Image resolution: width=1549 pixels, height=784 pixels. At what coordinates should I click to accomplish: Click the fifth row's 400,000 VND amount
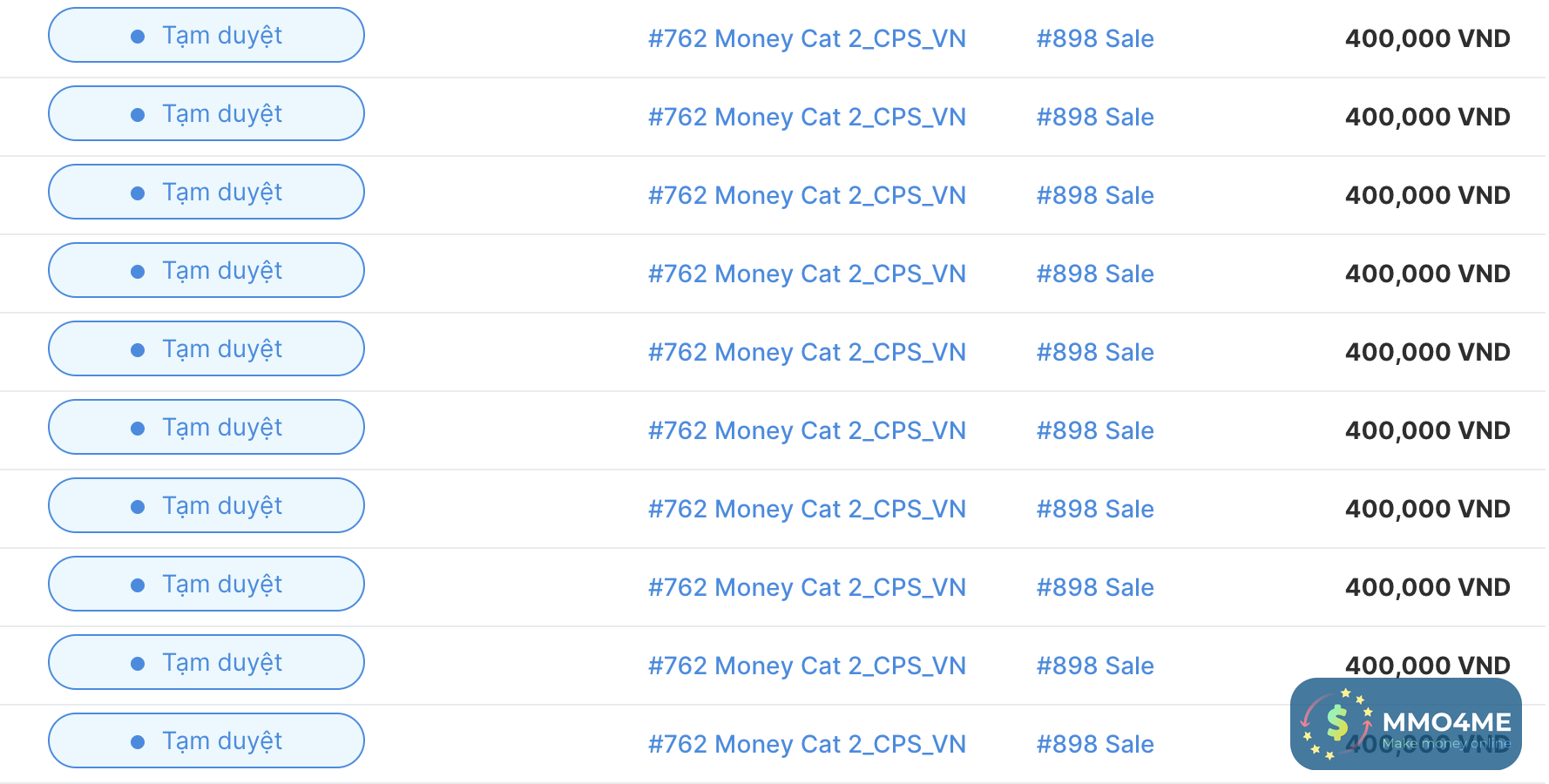1427,353
